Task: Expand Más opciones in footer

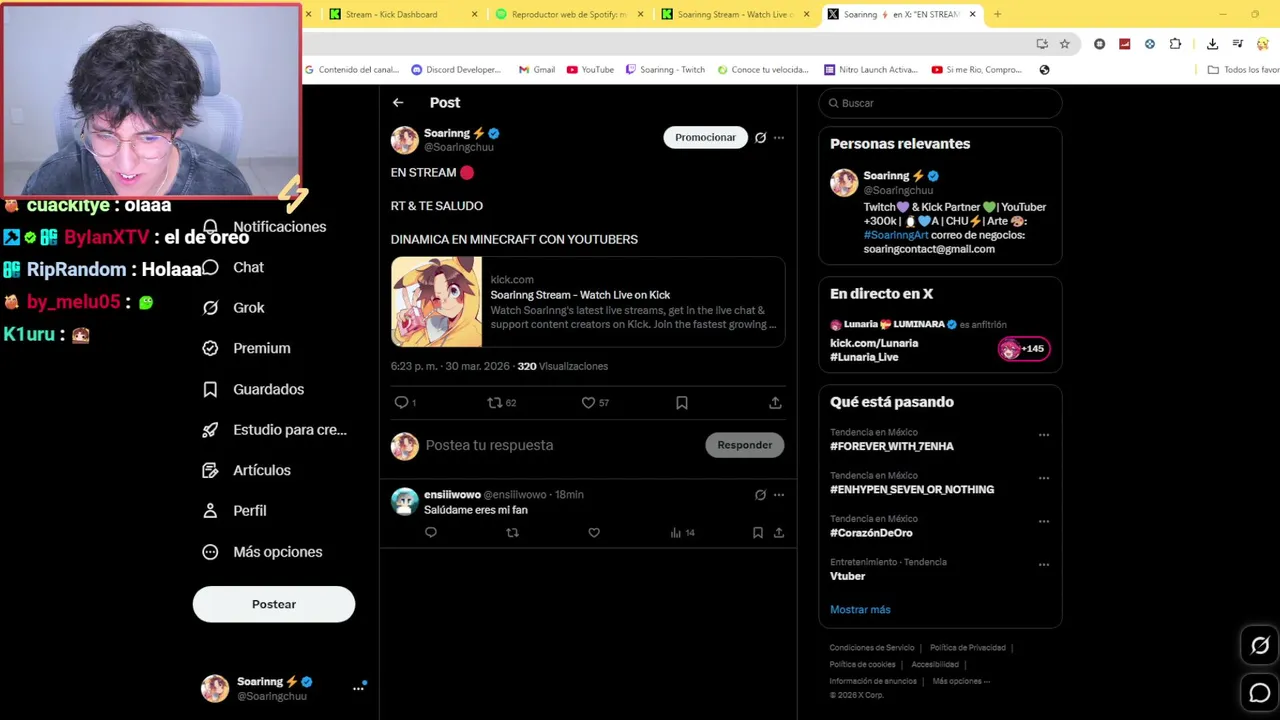Action: pyautogui.click(x=961, y=681)
